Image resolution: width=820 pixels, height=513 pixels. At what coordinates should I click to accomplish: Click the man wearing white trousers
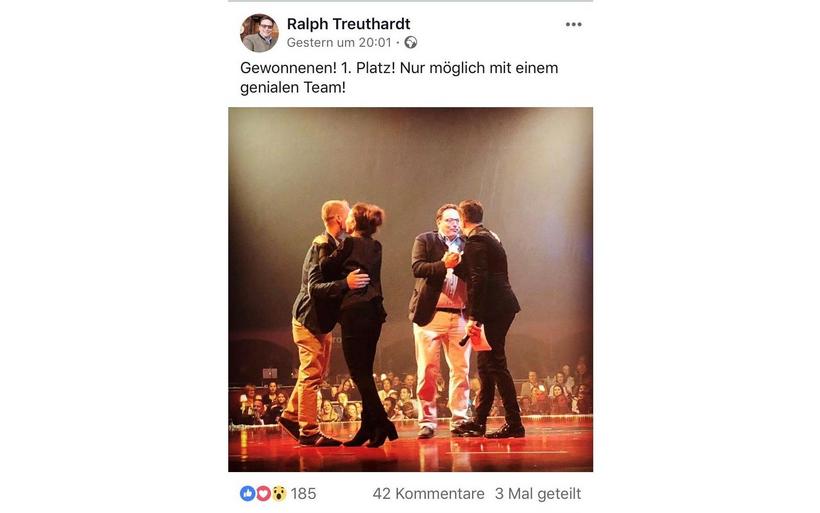coord(439,320)
